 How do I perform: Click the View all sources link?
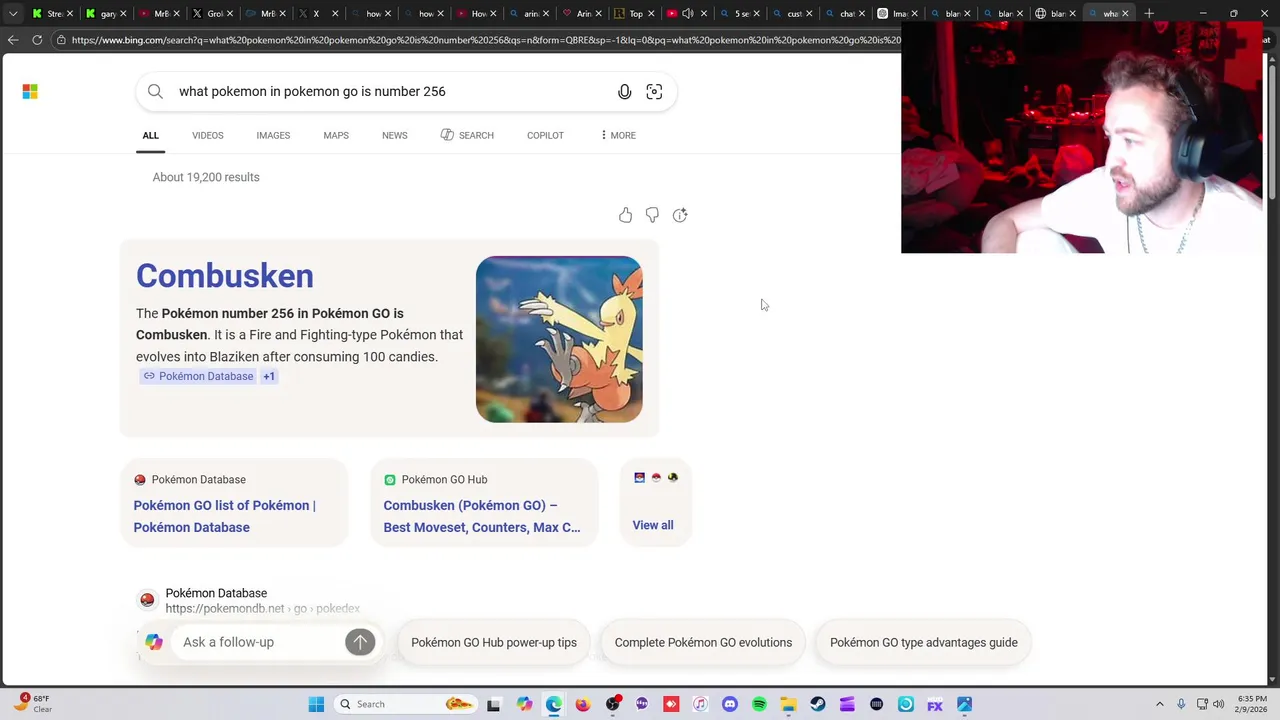click(653, 525)
